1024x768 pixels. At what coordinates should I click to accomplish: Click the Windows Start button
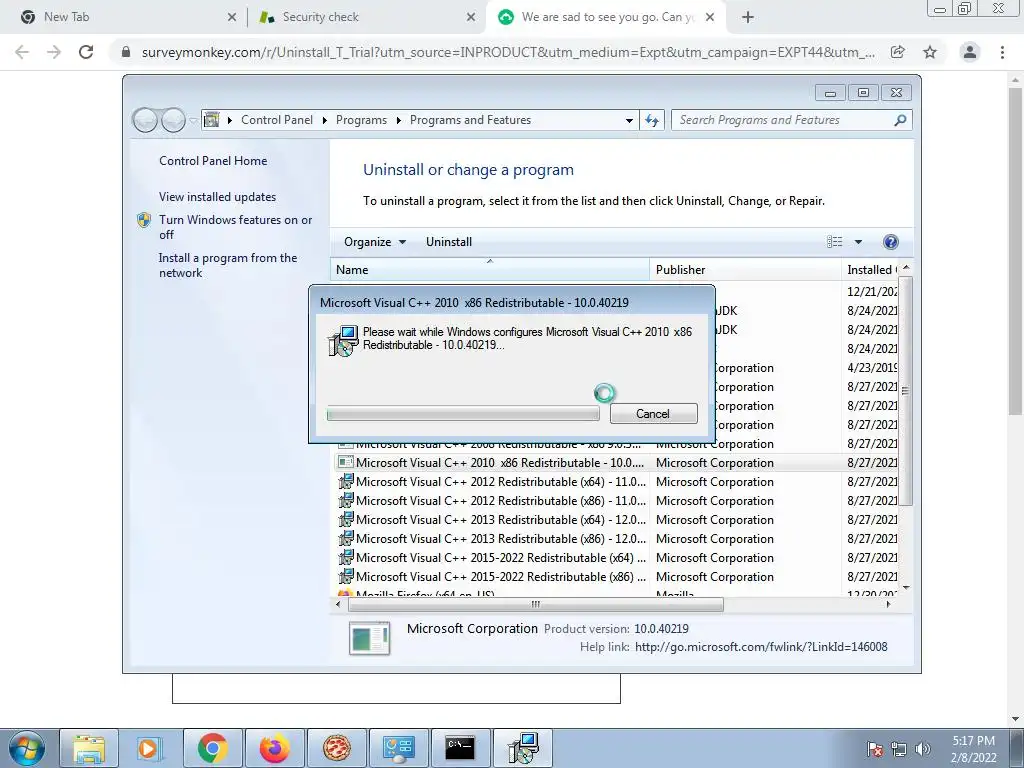coord(27,748)
